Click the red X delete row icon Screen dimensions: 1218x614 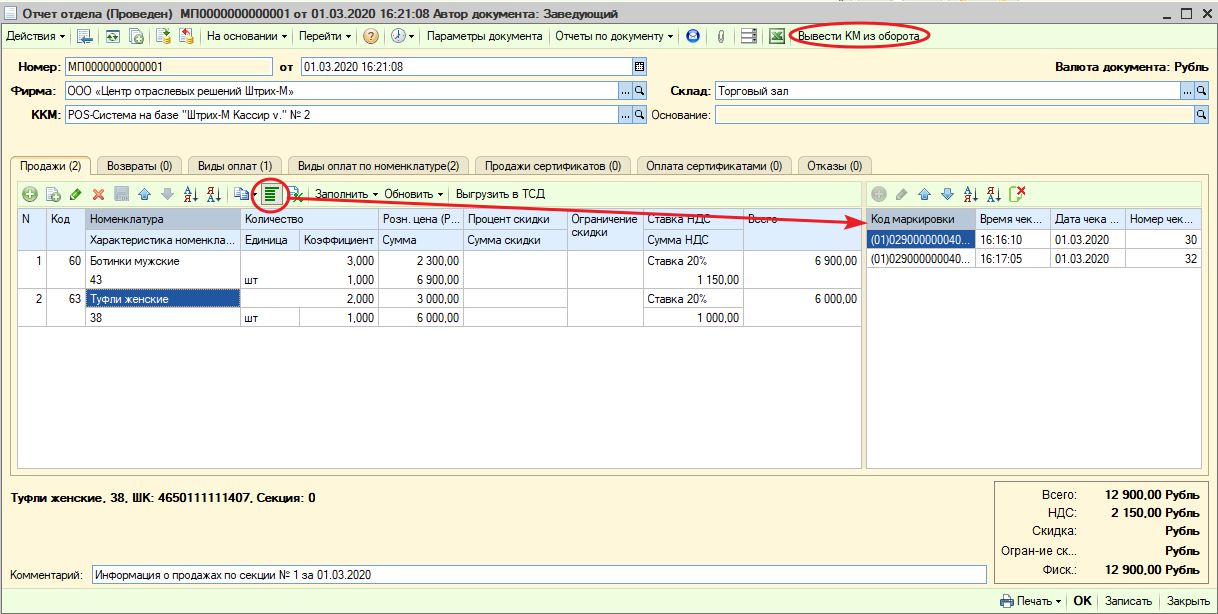98,194
